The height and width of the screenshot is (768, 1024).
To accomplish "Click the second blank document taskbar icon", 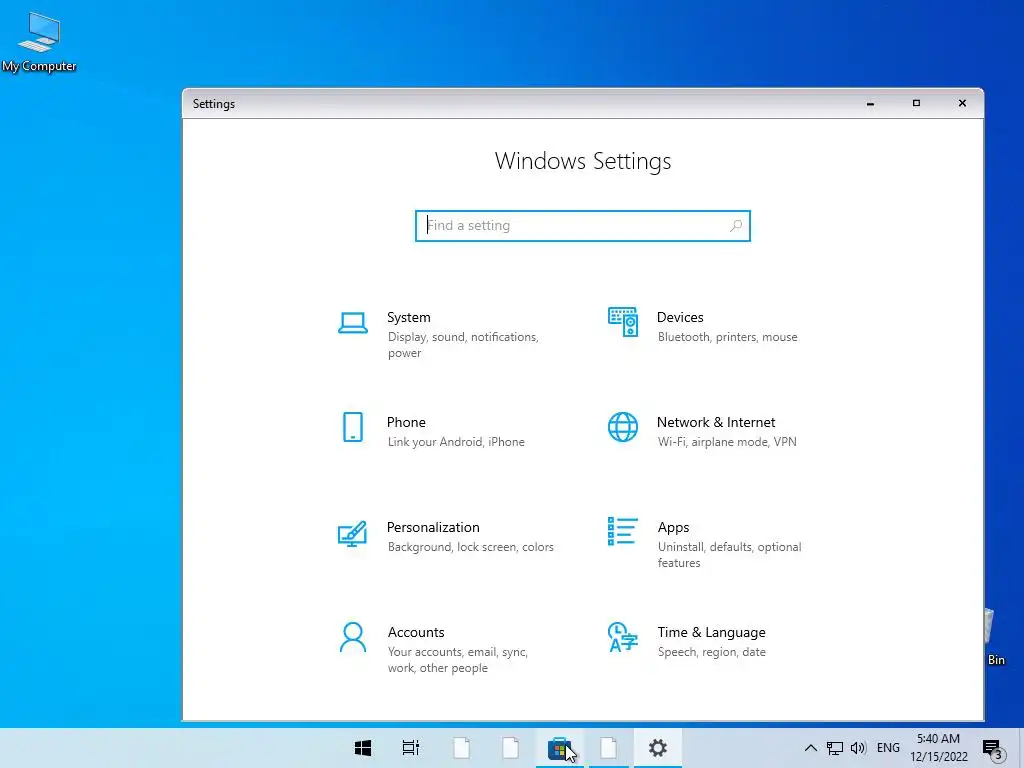I will point(511,748).
